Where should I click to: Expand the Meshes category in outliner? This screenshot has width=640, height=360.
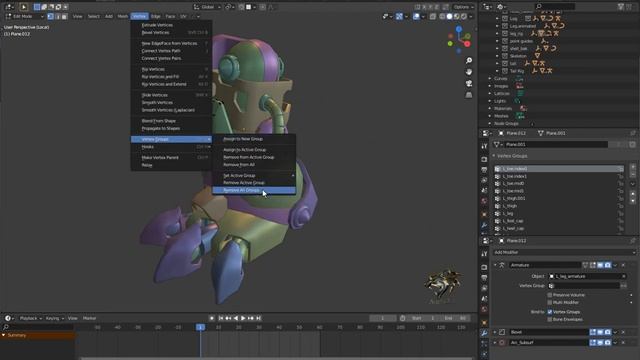490,116
